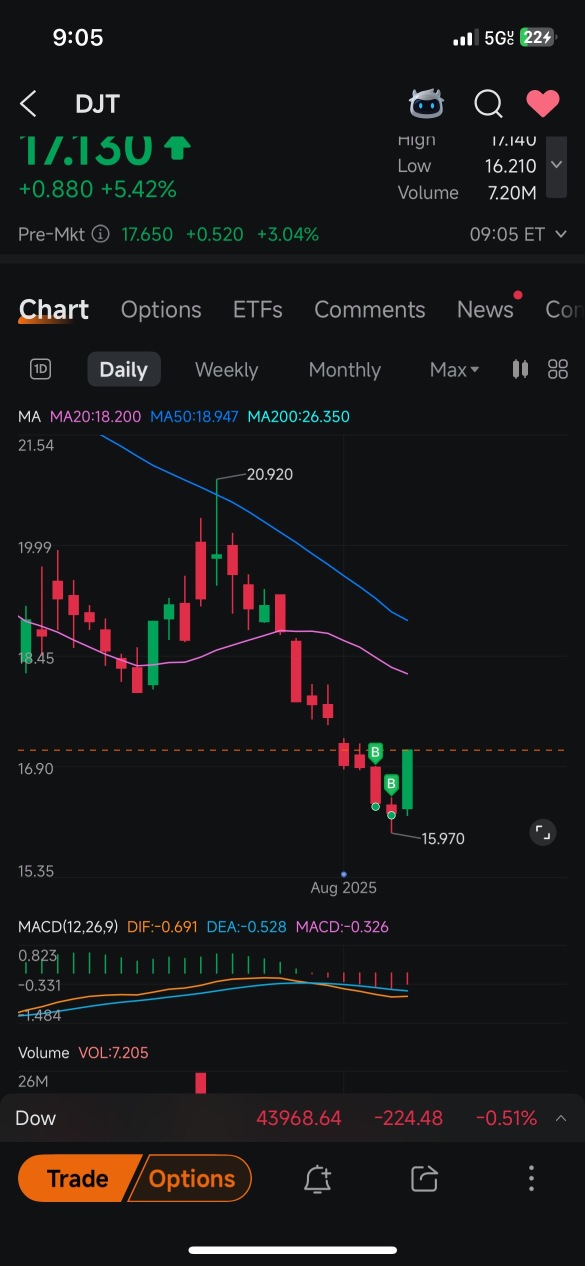Tap the bell add-alert icon
The image size is (585, 1266).
pyautogui.click(x=318, y=1179)
